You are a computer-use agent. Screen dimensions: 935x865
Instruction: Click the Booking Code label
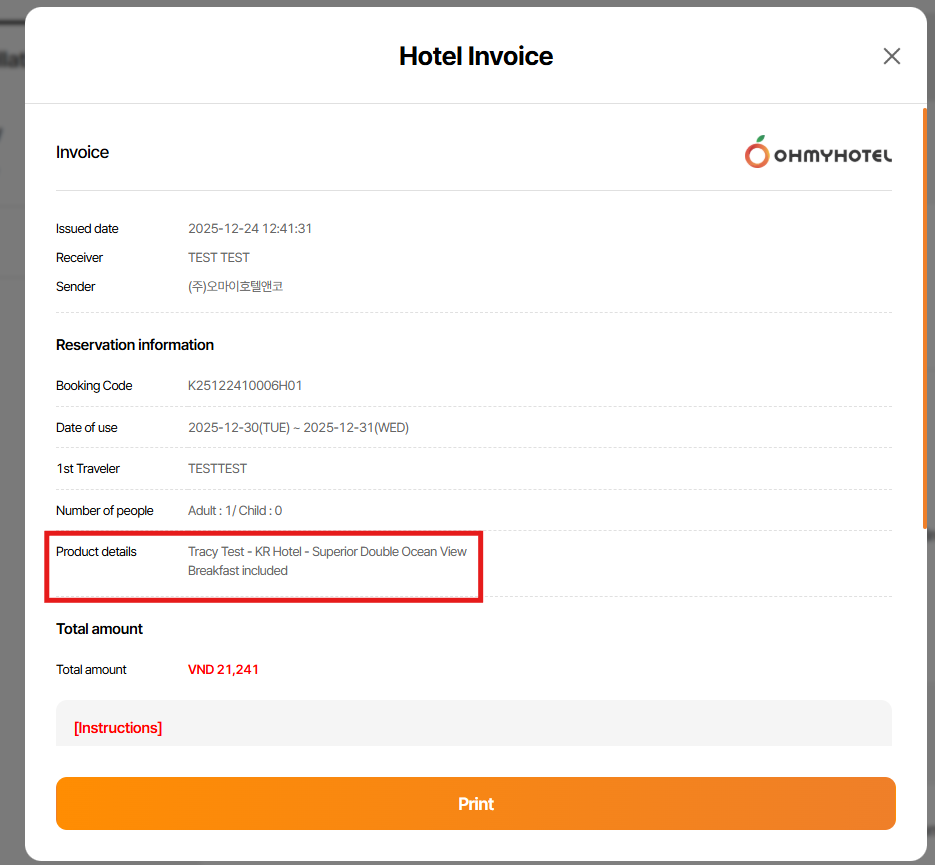click(x=94, y=386)
